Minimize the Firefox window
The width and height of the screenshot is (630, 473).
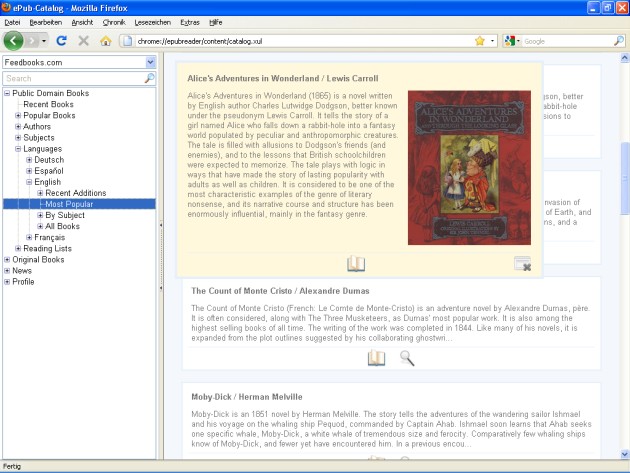point(593,8)
